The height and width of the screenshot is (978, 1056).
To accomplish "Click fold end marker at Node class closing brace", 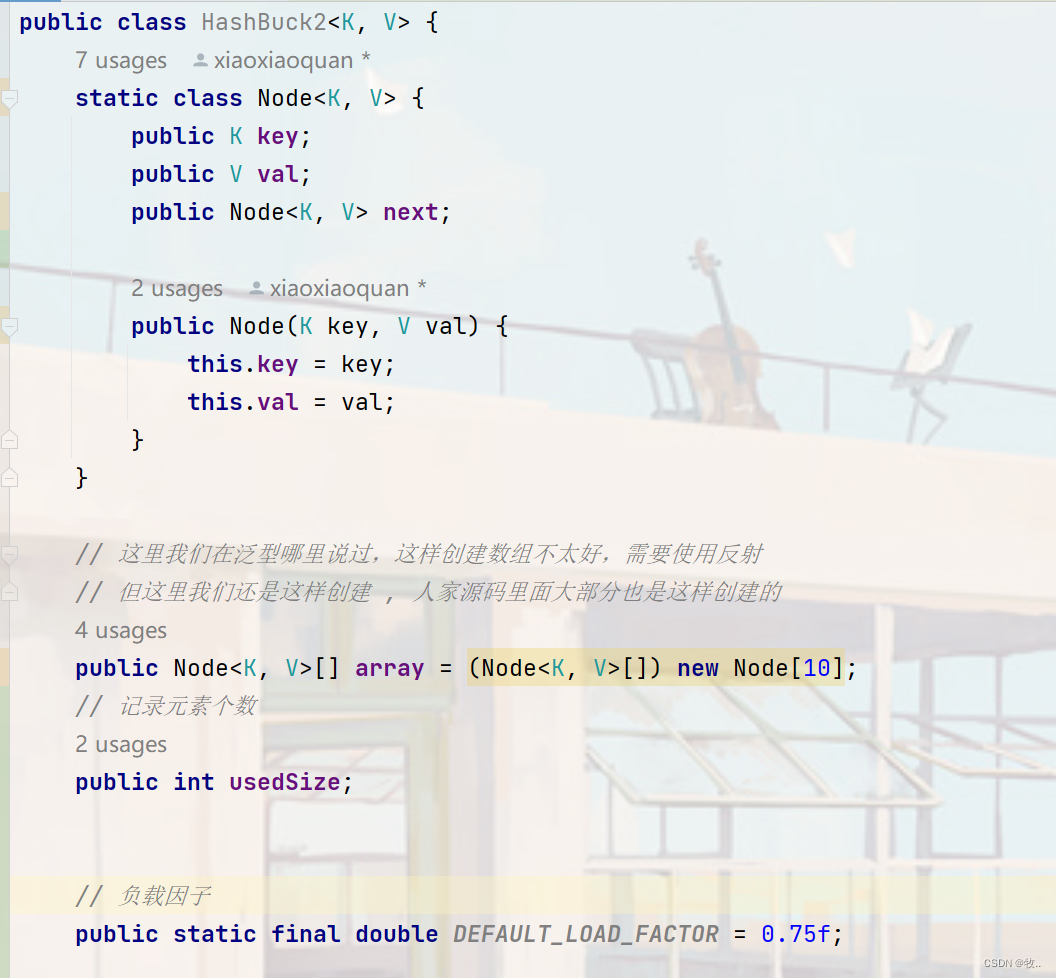I will (9, 478).
